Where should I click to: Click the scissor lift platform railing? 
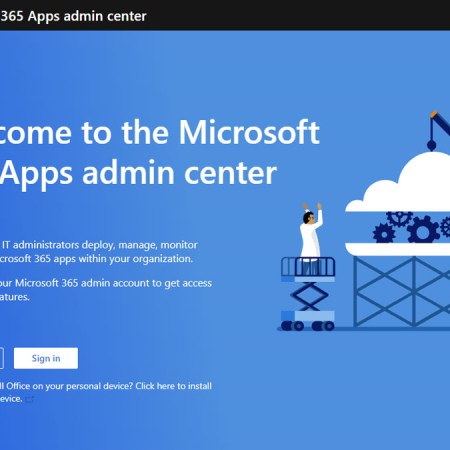(308, 267)
